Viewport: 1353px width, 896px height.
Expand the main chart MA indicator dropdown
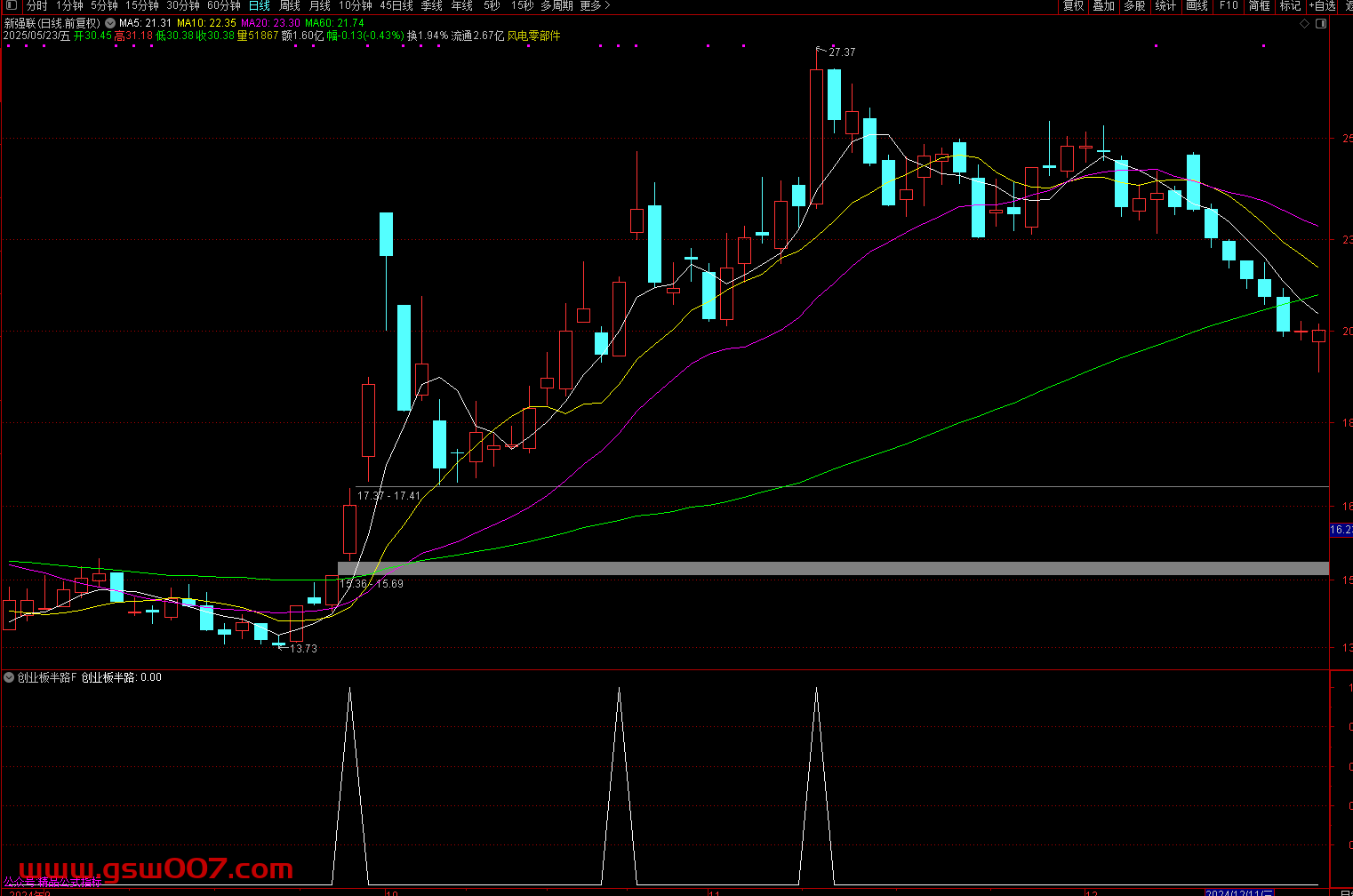[x=110, y=23]
